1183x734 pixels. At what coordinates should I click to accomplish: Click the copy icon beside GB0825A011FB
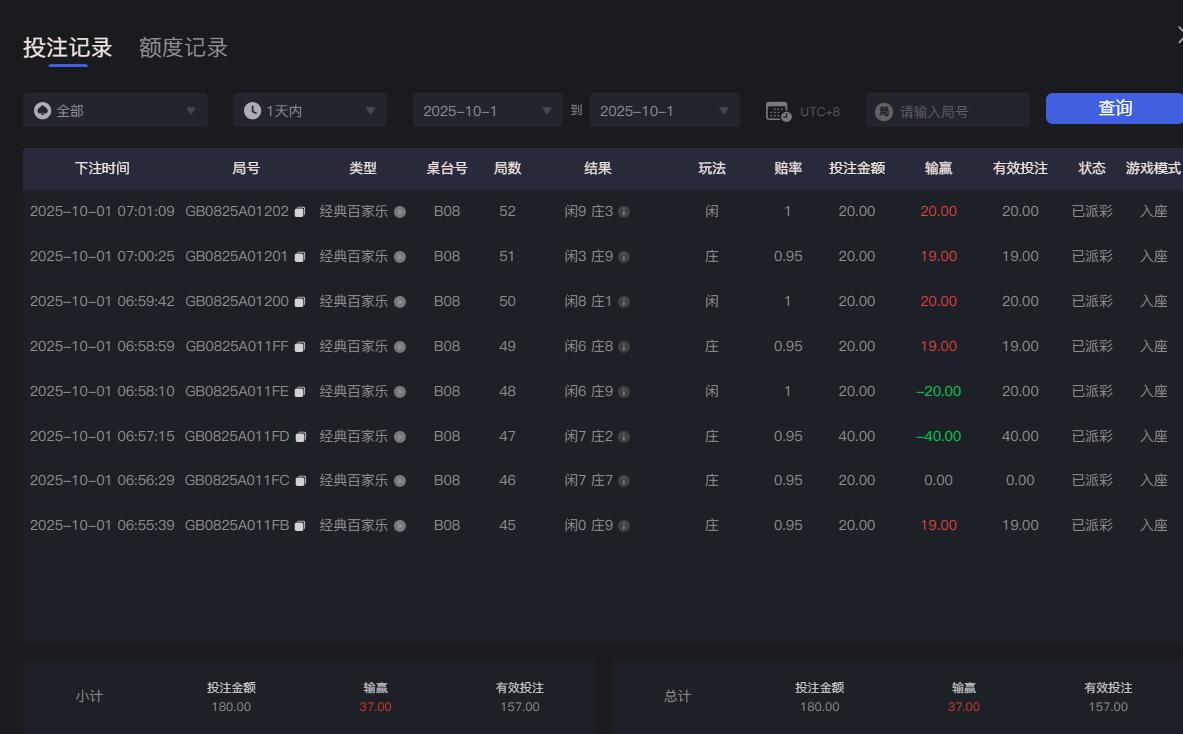[301, 525]
